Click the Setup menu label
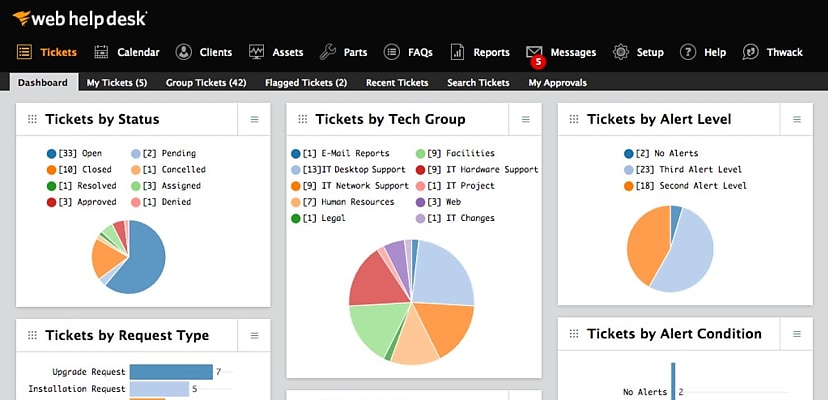This screenshot has width=828, height=400. coord(650,52)
